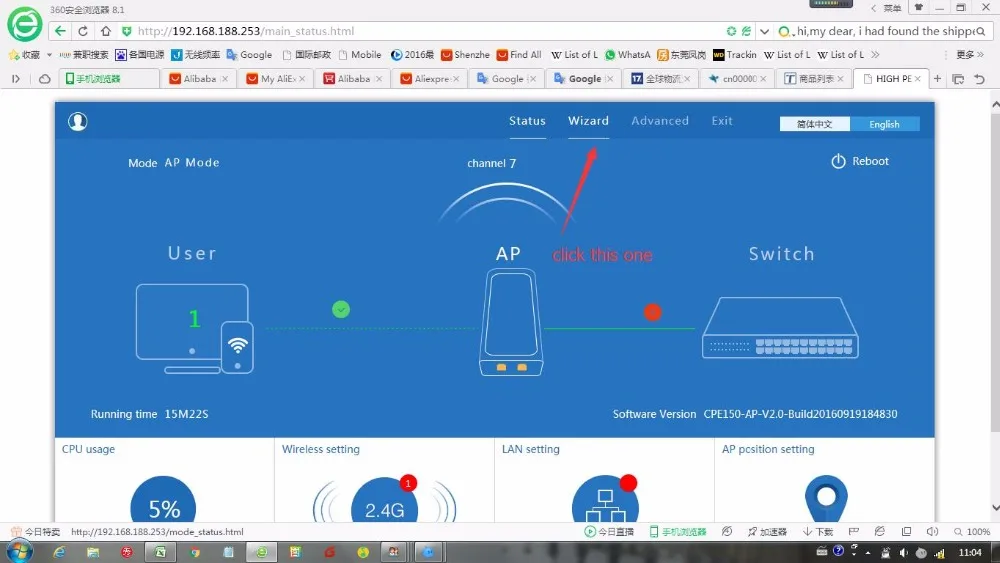The height and width of the screenshot is (563, 1000).
Task: Reload the page with refresh icon
Action: (x=83, y=31)
